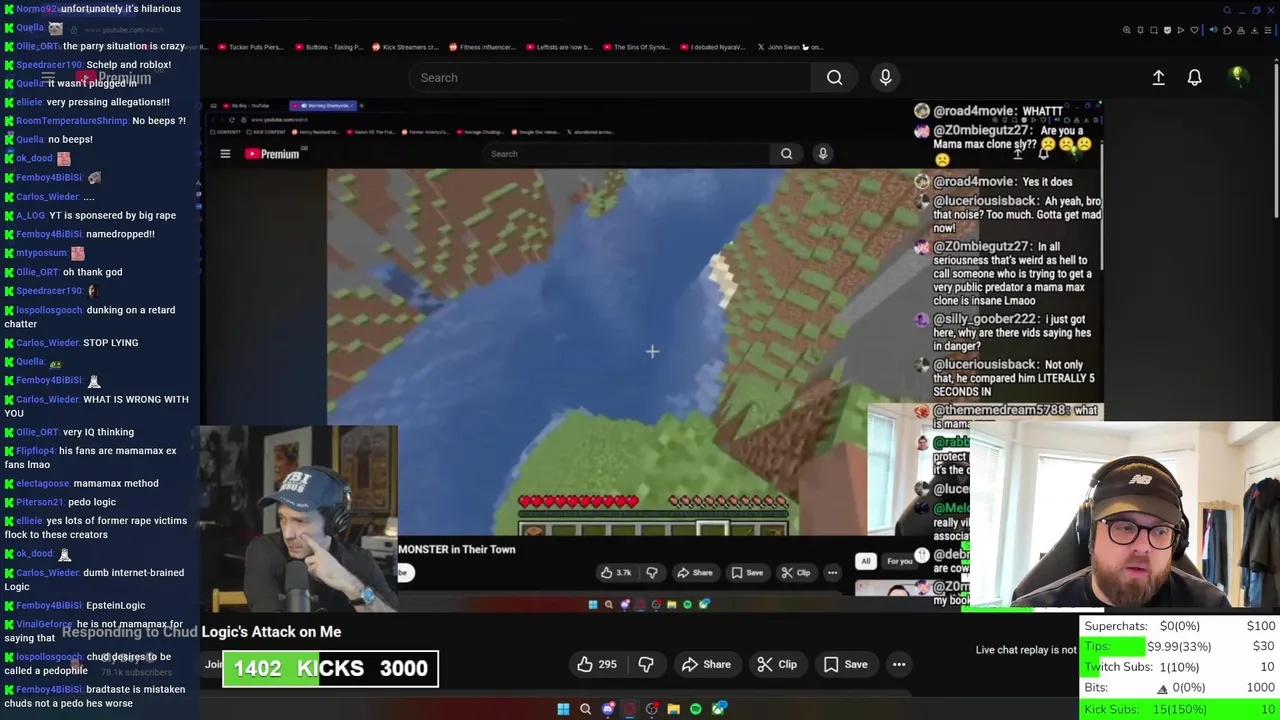Clip the inner video beside the ellipsis
The height and width of the screenshot is (720, 1280).
[x=796, y=573]
